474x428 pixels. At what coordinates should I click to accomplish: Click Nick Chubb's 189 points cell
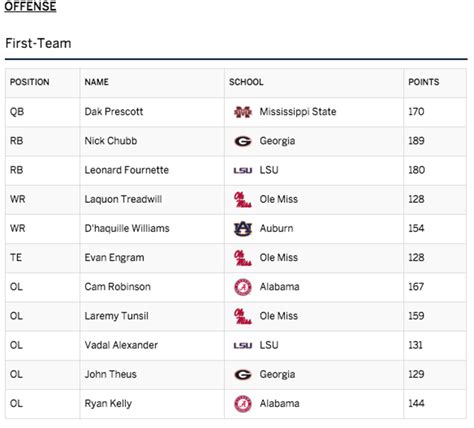click(416, 141)
